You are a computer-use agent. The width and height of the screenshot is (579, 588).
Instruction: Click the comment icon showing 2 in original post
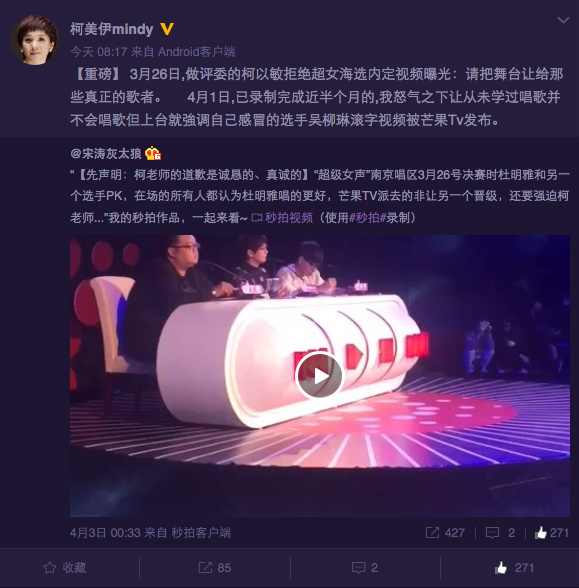click(500, 532)
